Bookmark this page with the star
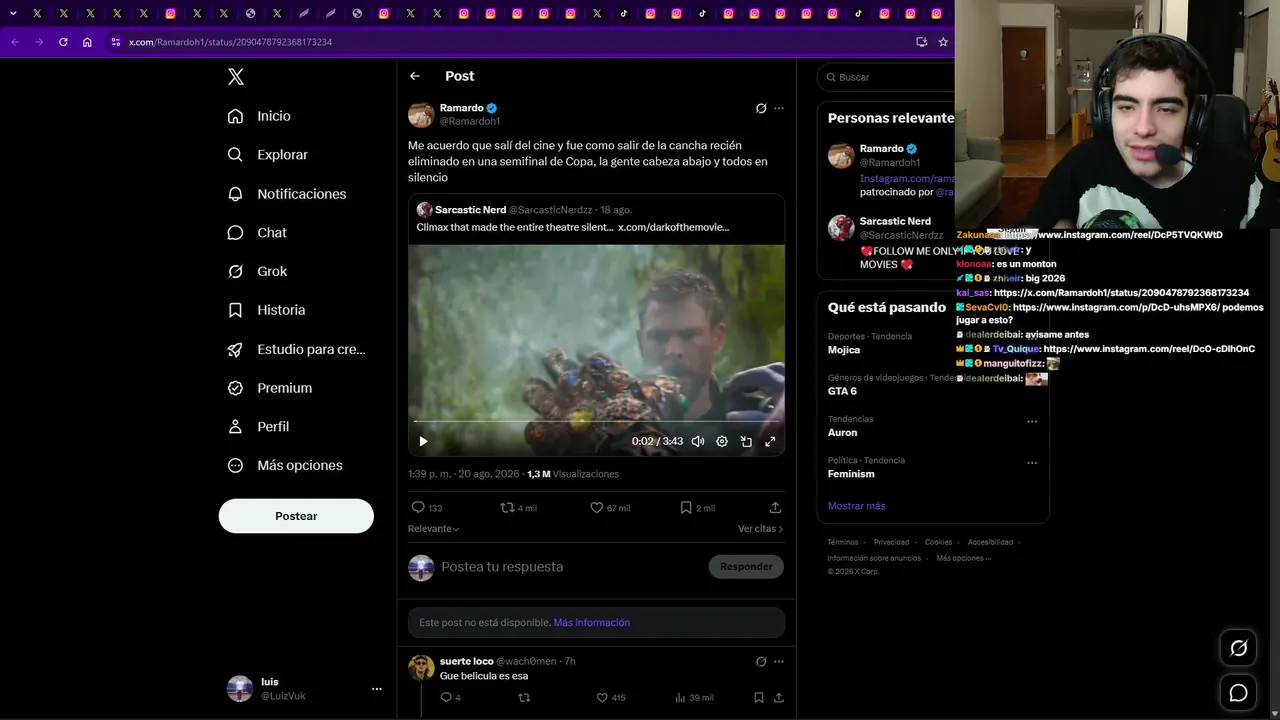Image resolution: width=1280 pixels, height=720 pixels. click(x=943, y=42)
